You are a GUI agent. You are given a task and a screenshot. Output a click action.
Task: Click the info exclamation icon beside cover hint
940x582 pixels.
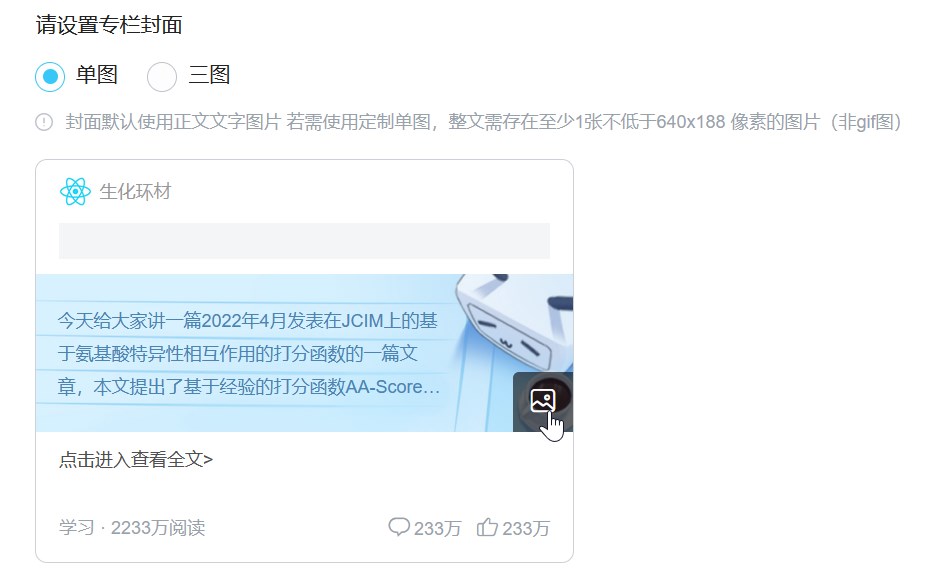coord(44,122)
